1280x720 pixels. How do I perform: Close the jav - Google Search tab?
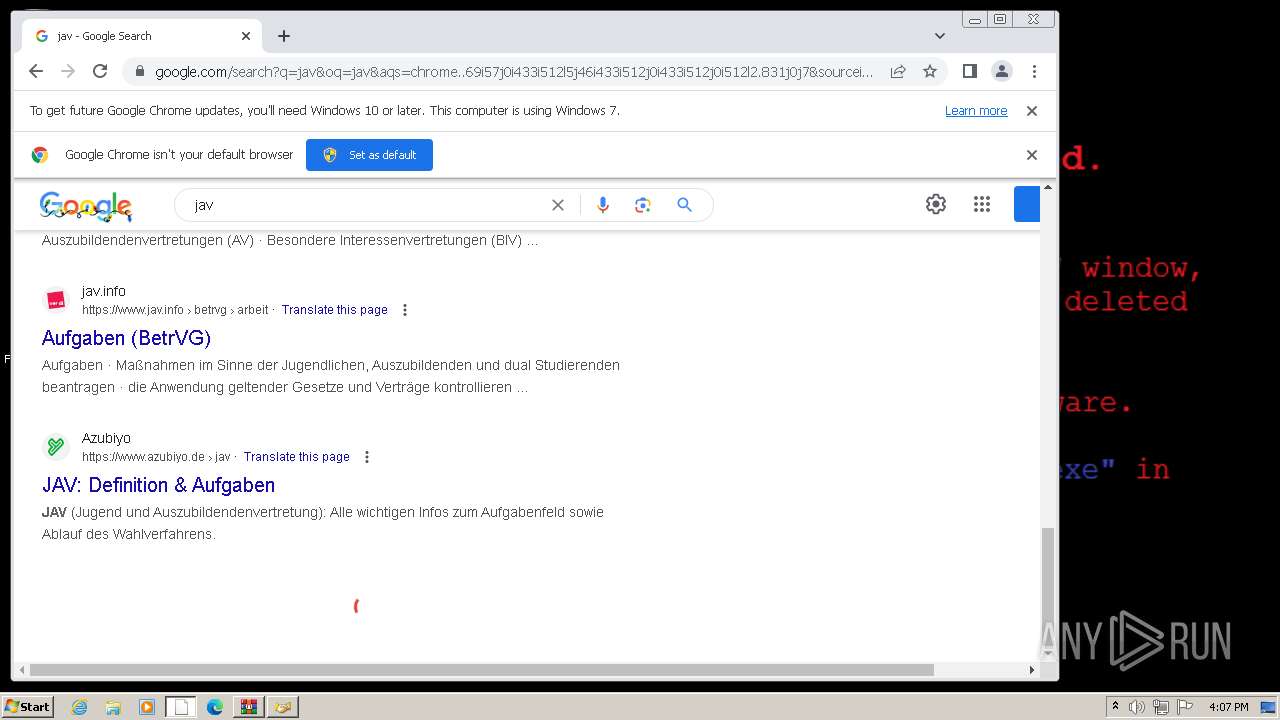tap(246, 36)
